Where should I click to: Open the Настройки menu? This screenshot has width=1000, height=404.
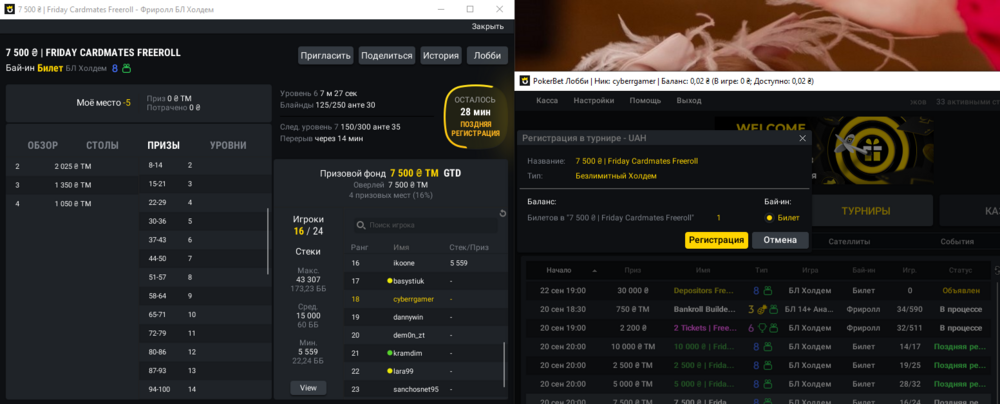(x=593, y=101)
